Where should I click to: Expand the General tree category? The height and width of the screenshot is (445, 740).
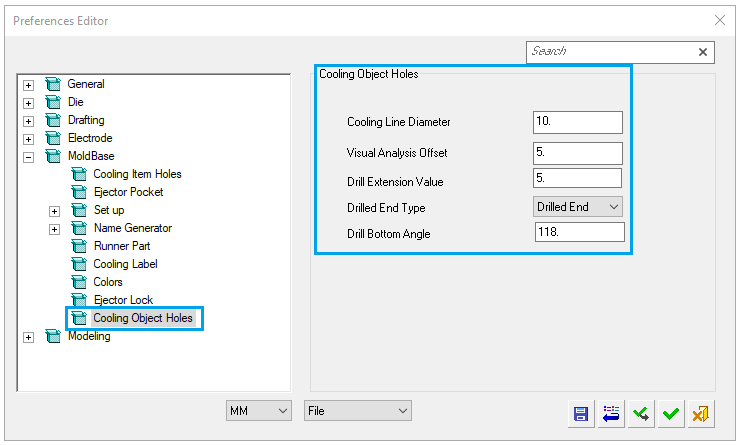pyautogui.click(x=28, y=85)
